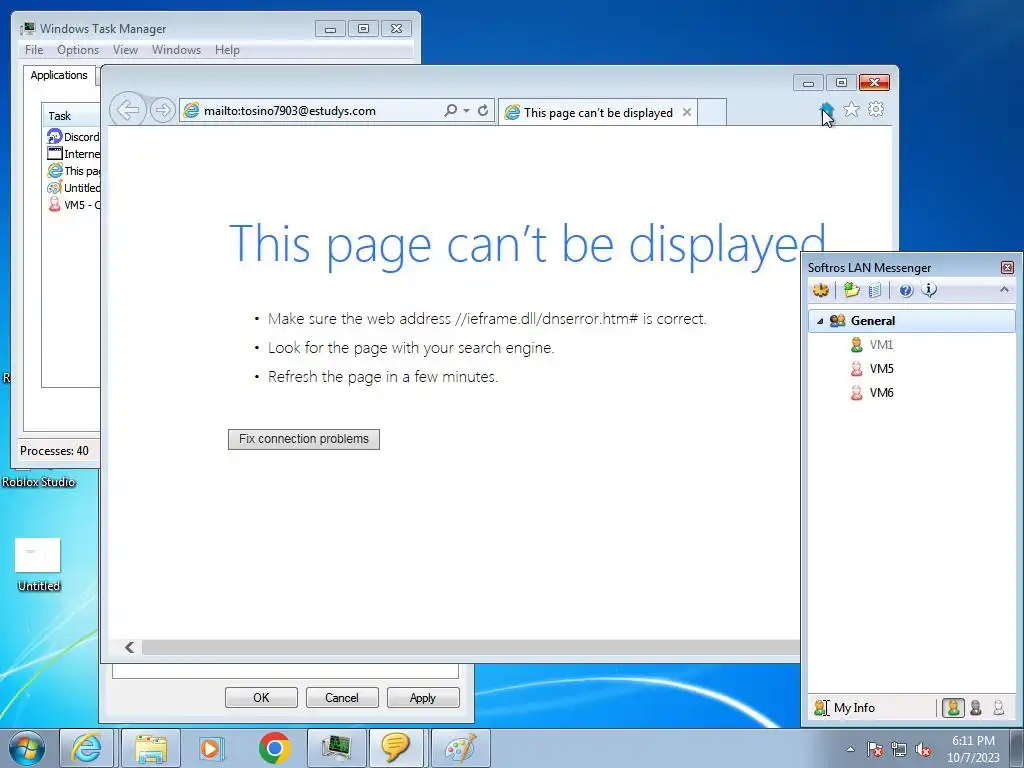This screenshot has width=1024, height=768.
Task: Go forward in Internet Explorer
Action: (x=163, y=110)
